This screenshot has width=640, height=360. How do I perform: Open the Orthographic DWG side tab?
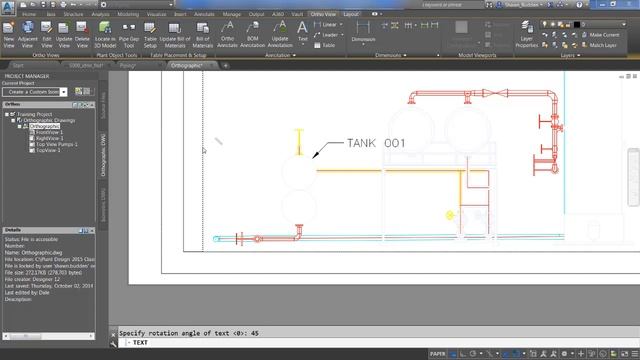tap(103, 155)
